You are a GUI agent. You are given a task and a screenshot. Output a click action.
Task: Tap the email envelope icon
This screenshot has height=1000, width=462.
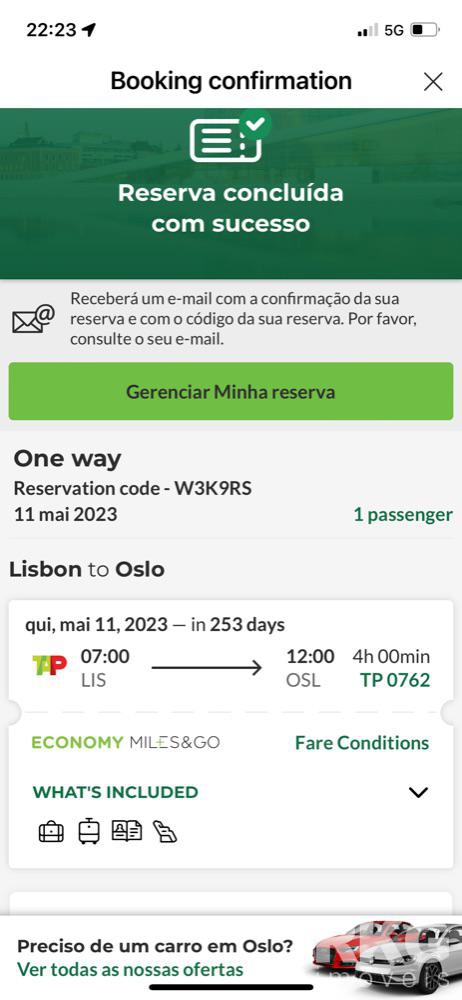[33, 319]
